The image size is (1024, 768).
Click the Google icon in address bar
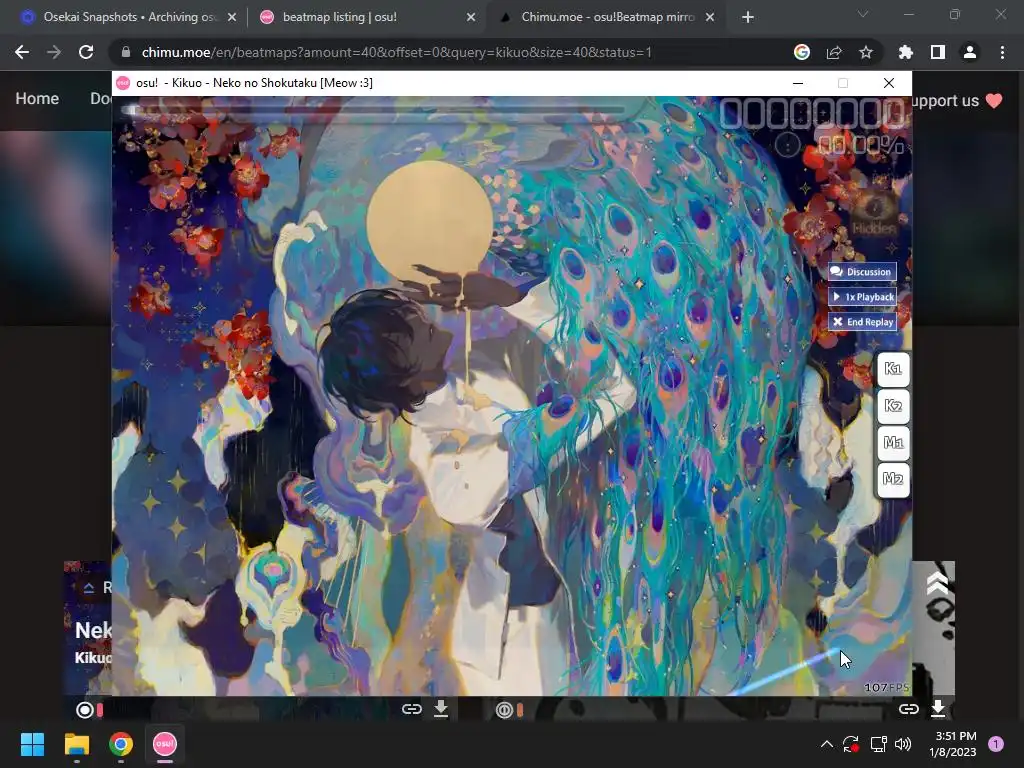(x=802, y=52)
